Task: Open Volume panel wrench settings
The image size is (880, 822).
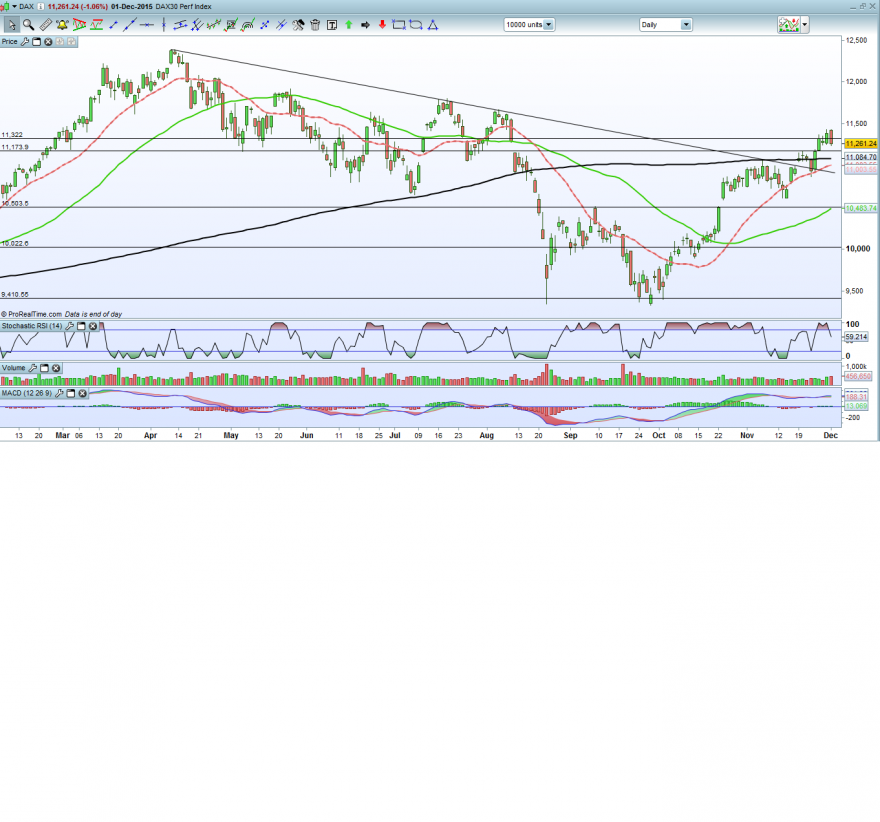Action: click(x=33, y=368)
